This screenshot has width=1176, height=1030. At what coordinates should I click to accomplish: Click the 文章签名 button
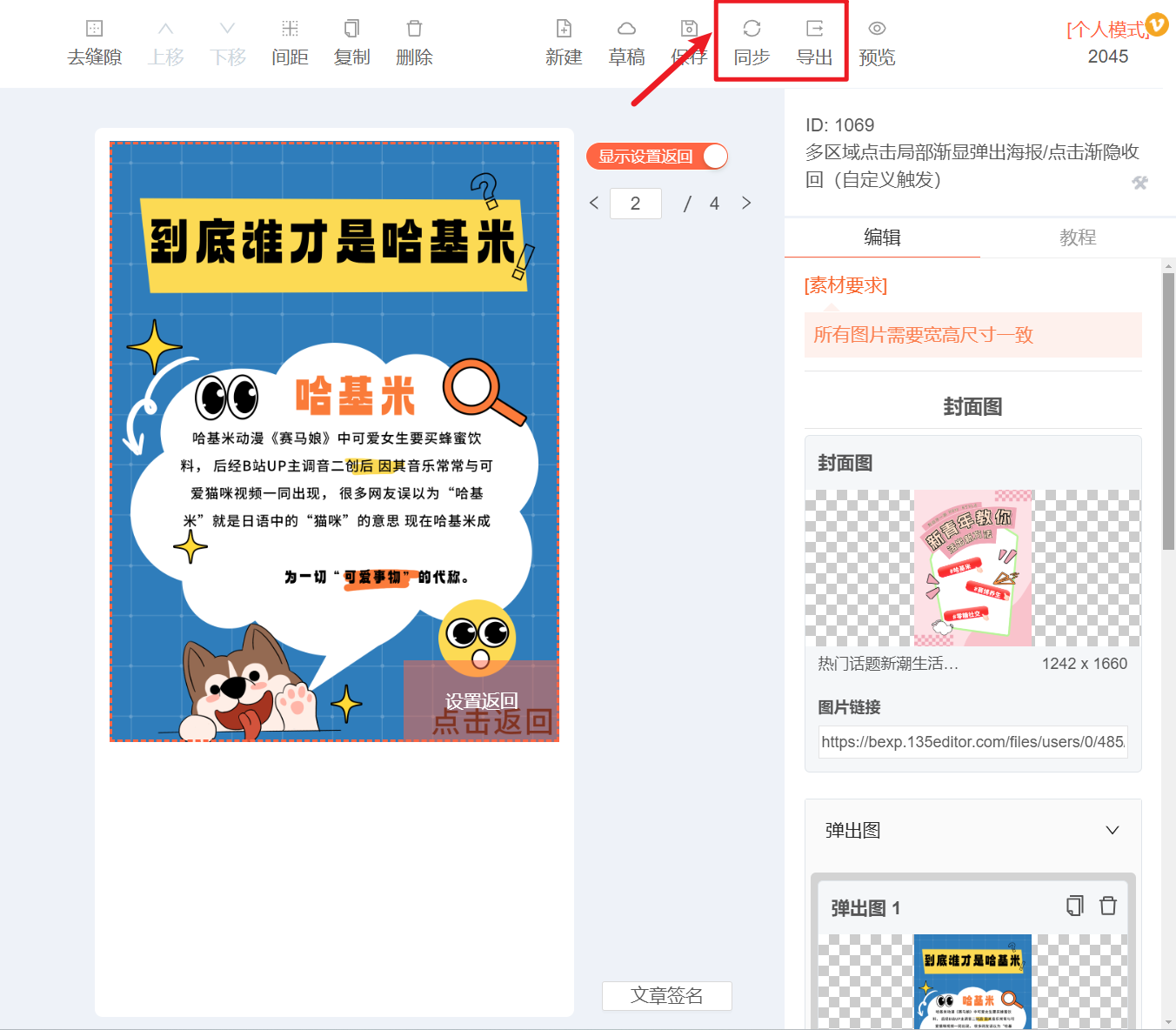[x=667, y=996]
